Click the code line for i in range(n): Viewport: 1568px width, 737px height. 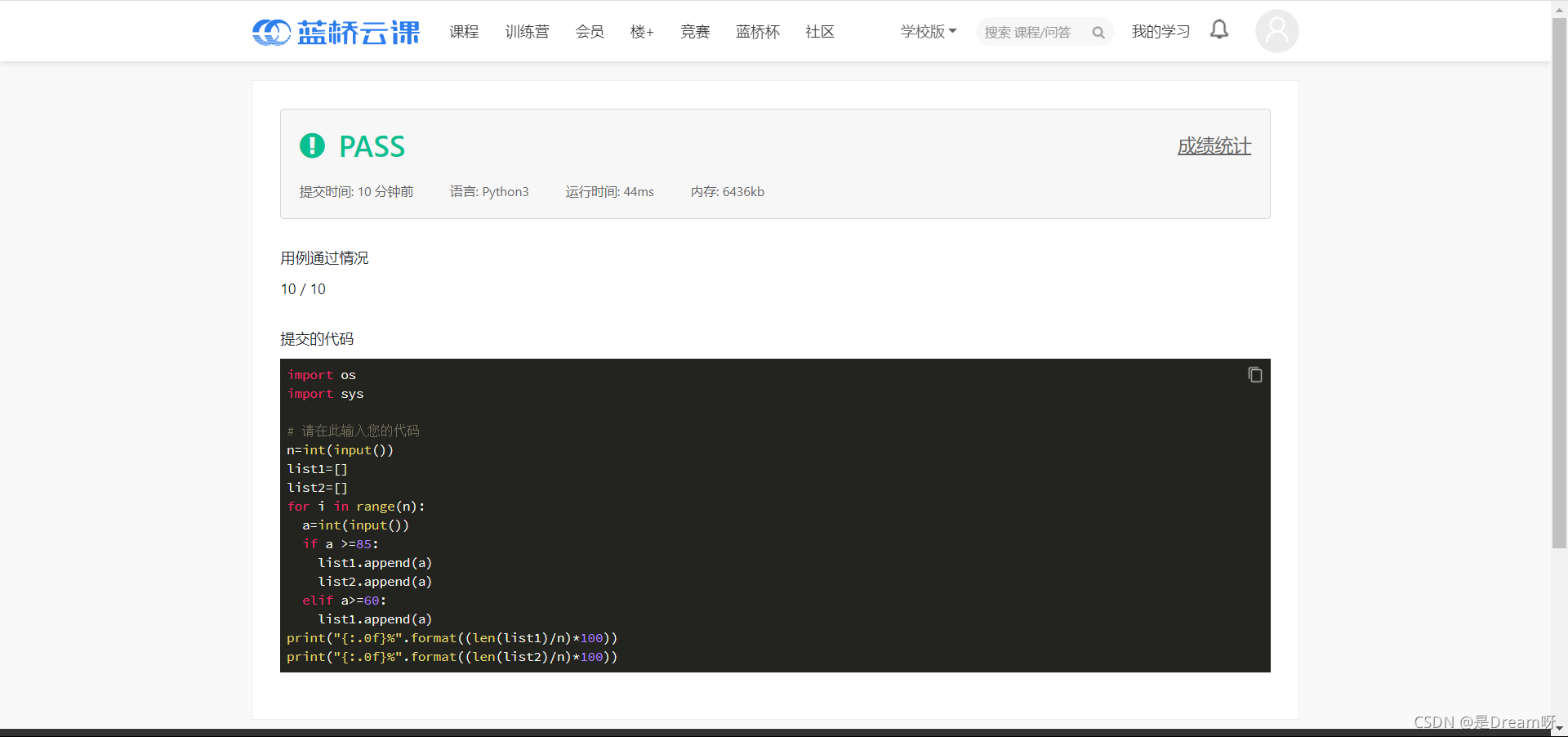356,507
